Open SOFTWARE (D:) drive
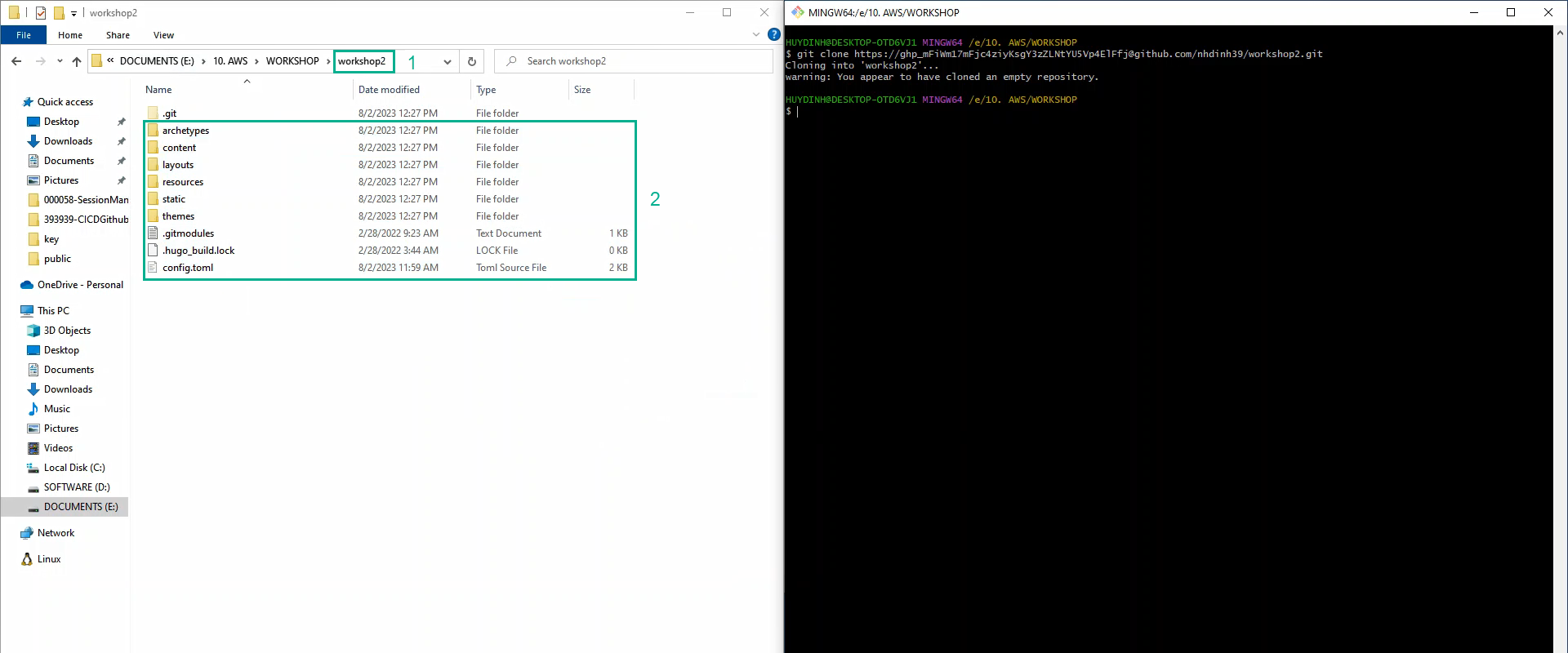Screen dimensions: 1568x653 tap(77, 487)
